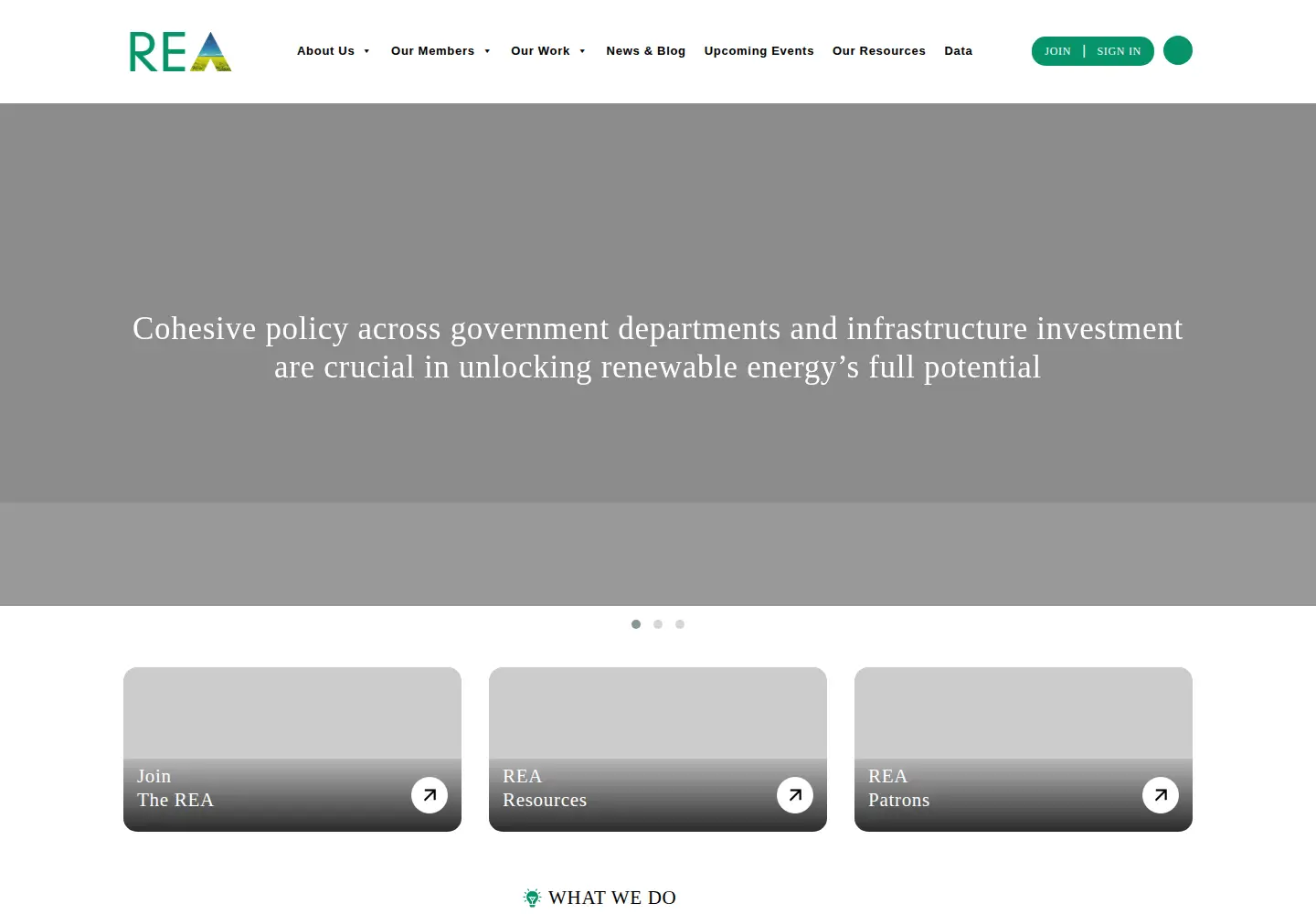The width and height of the screenshot is (1316, 914).
Task: Open the Upcoming Events menu item
Action: click(759, 51)
